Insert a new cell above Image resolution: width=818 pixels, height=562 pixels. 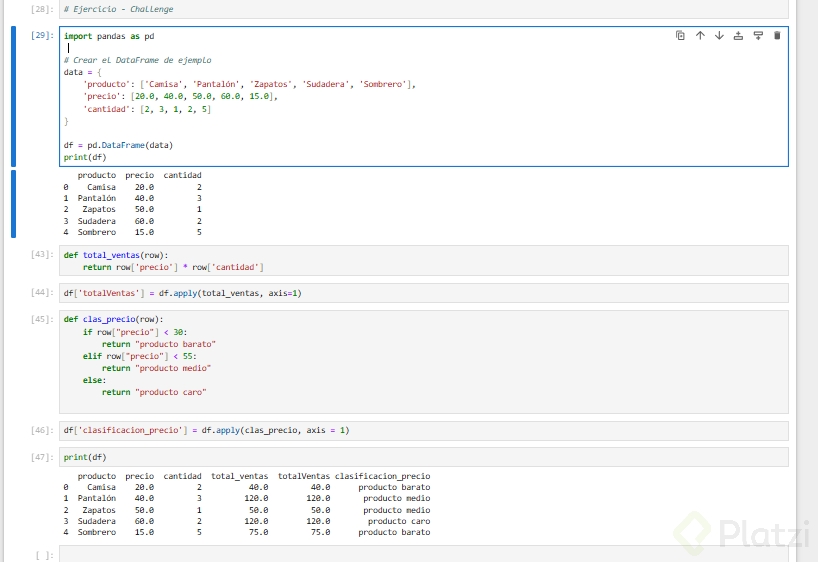pyautogui.click(x=738, y=36)
